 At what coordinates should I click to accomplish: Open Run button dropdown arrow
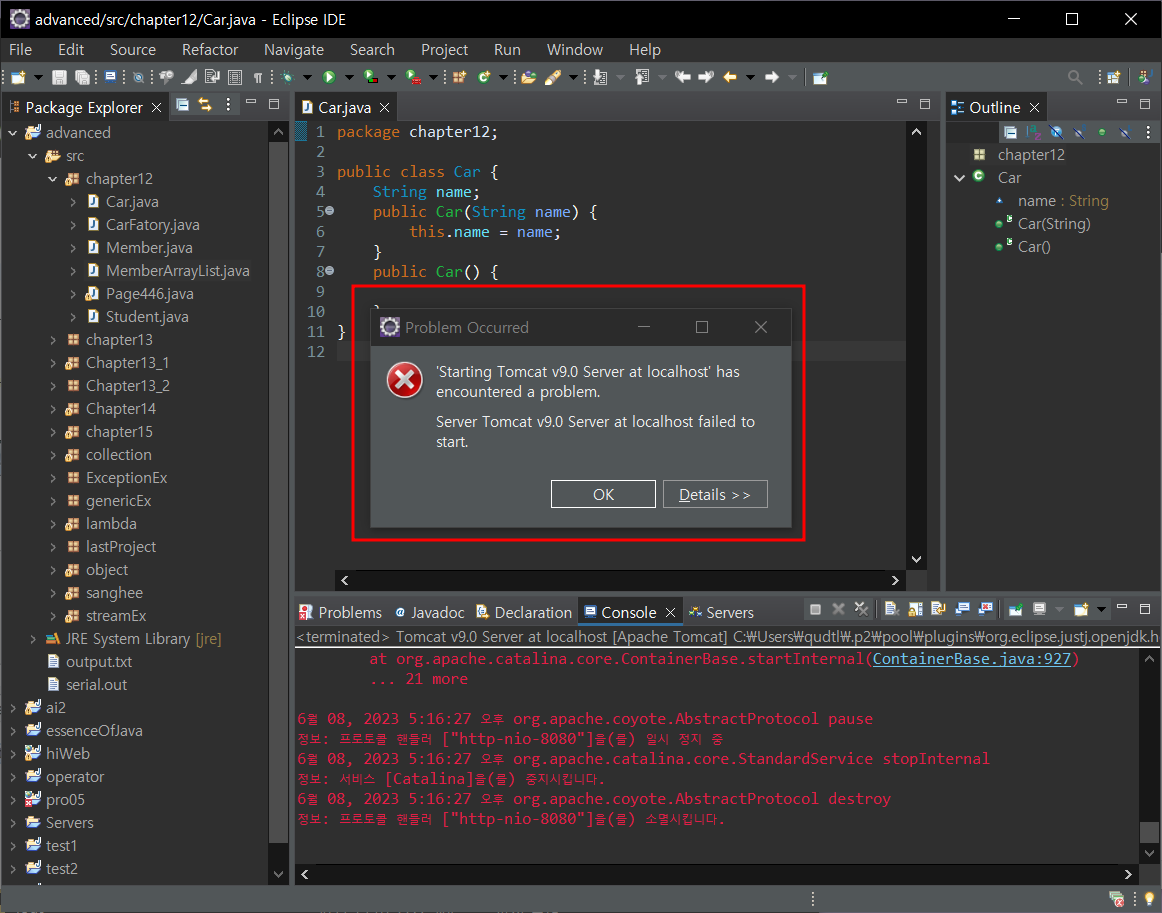click(x=348, y=77)
